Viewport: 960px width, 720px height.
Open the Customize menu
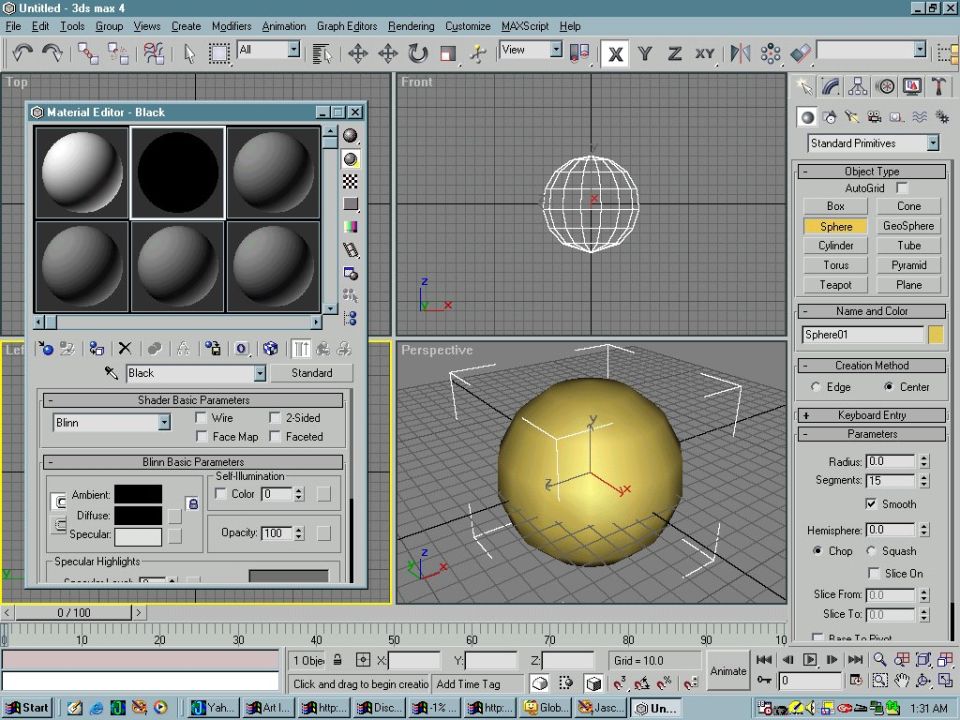click(468, 26)
